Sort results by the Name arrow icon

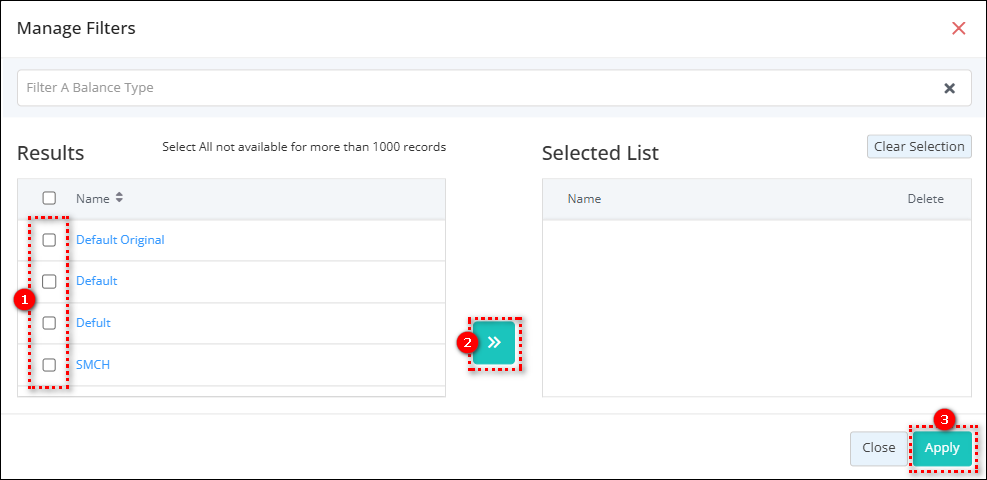tap(119, 198)
